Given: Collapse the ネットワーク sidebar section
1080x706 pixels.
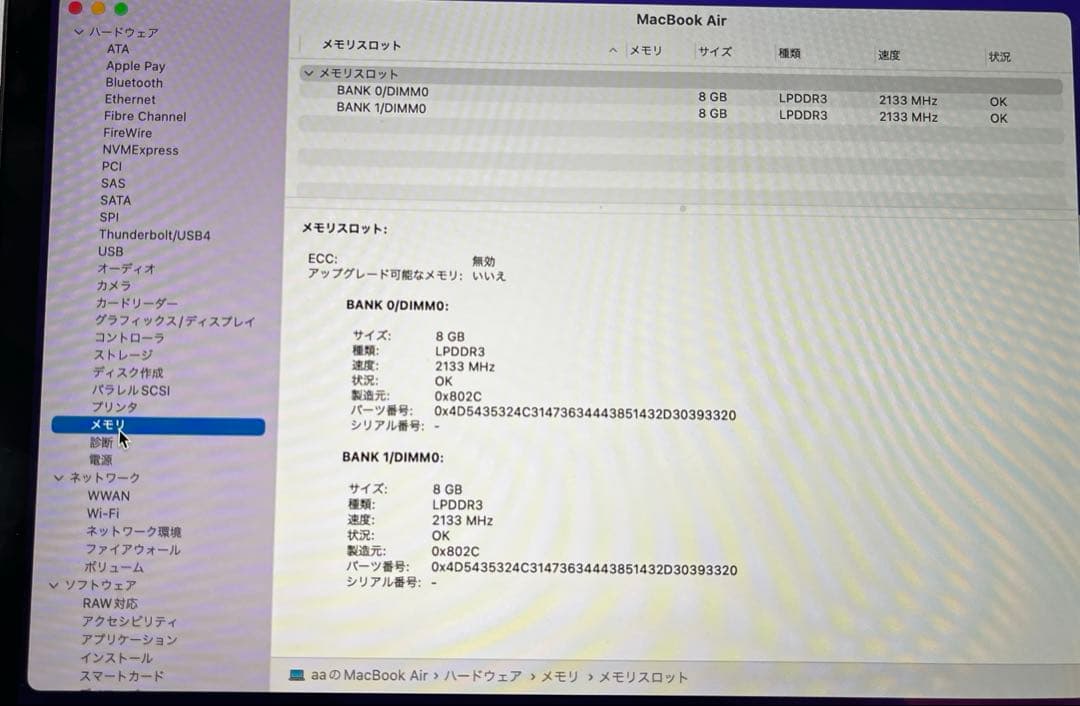Looking at the screenshot, I should tap(59, 477).
